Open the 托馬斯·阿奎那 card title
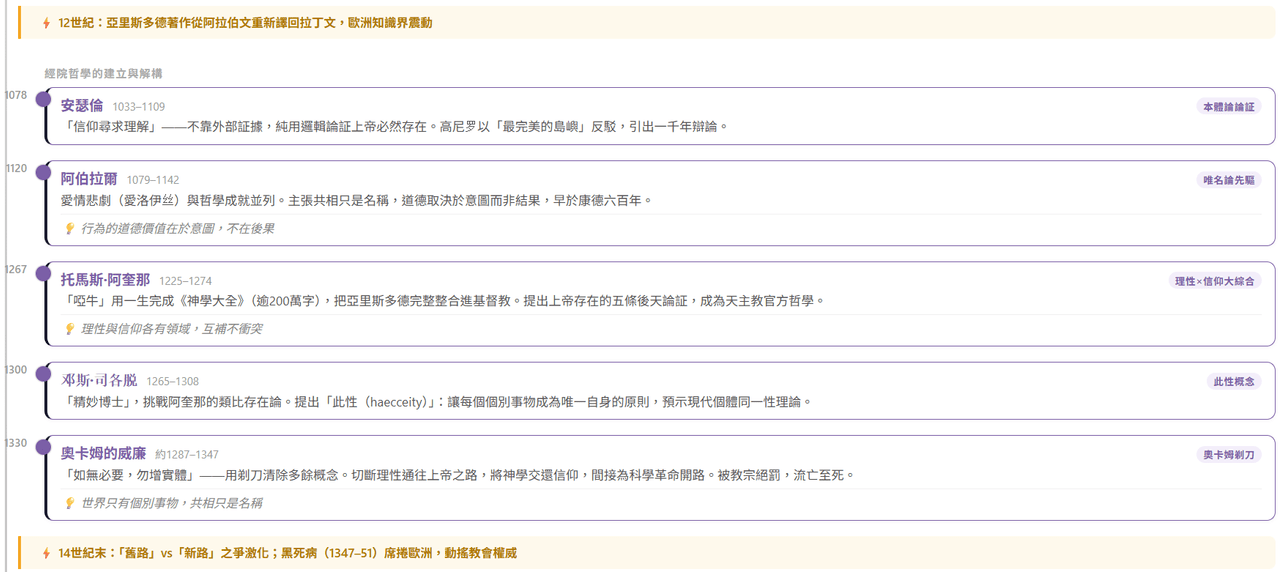The image size is (1279, 572). (105, 280)
